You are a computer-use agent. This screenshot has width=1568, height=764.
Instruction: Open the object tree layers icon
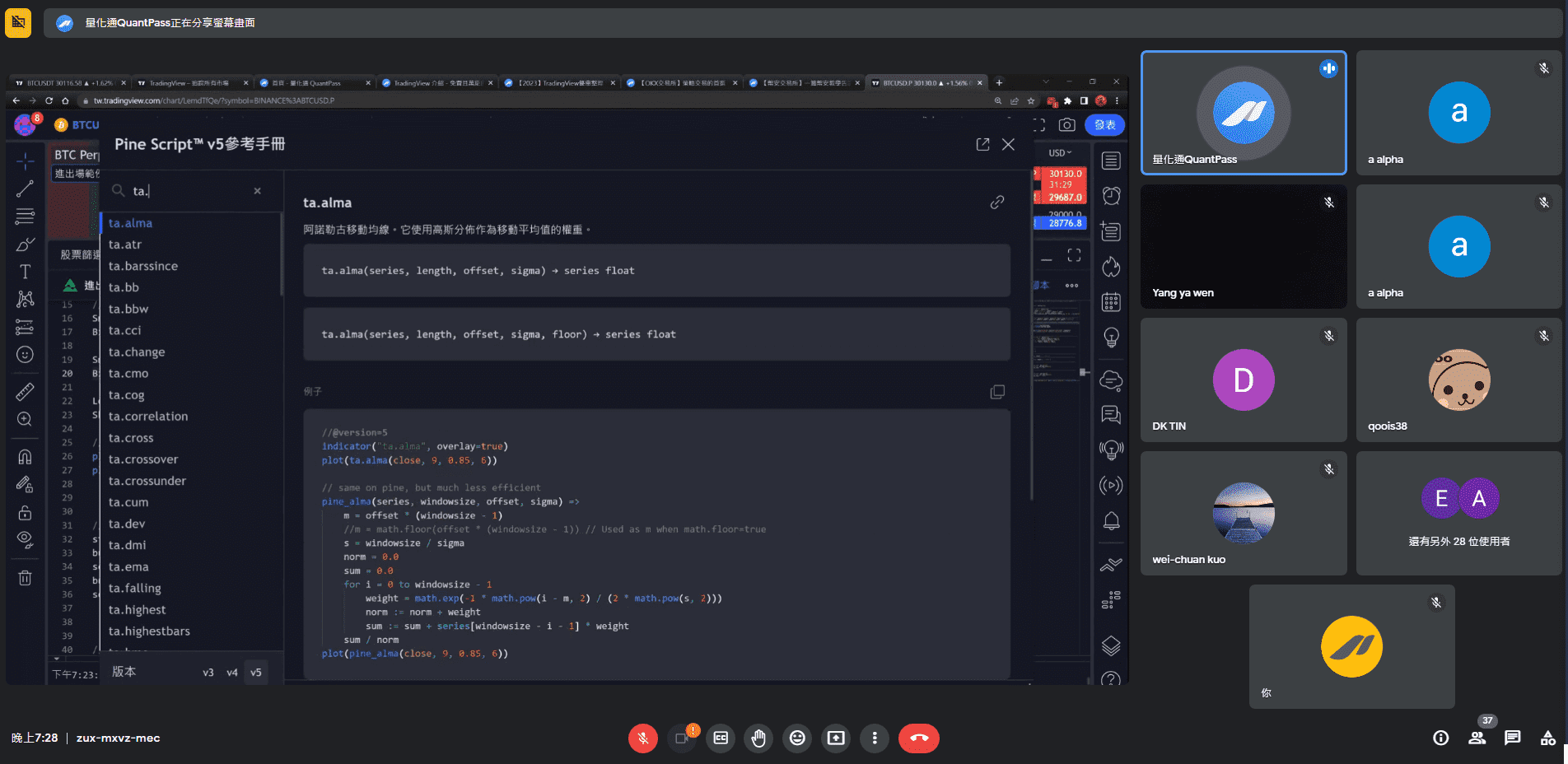click(1111, 646)
